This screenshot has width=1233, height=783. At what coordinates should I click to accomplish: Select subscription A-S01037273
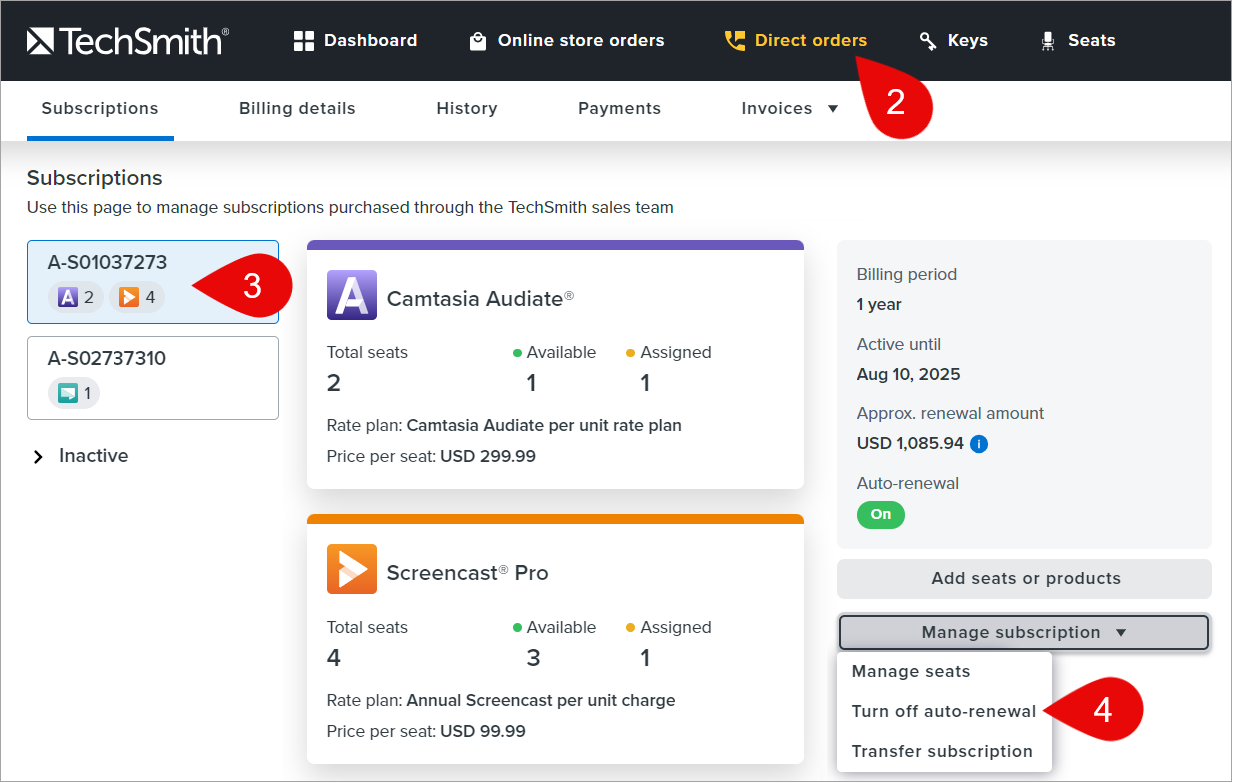[153, 282]
